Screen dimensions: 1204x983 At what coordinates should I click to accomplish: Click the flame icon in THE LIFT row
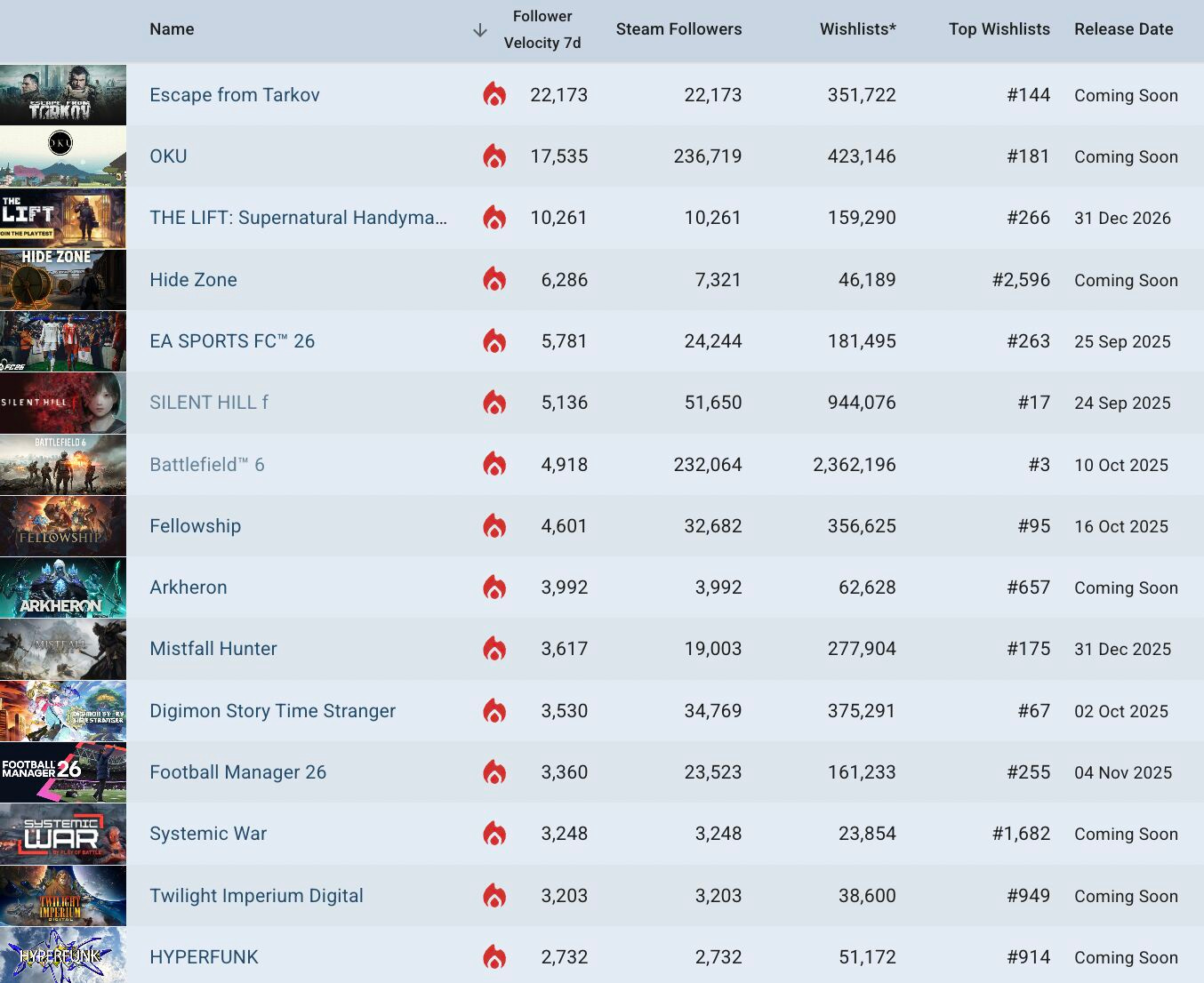pos(494,218)
